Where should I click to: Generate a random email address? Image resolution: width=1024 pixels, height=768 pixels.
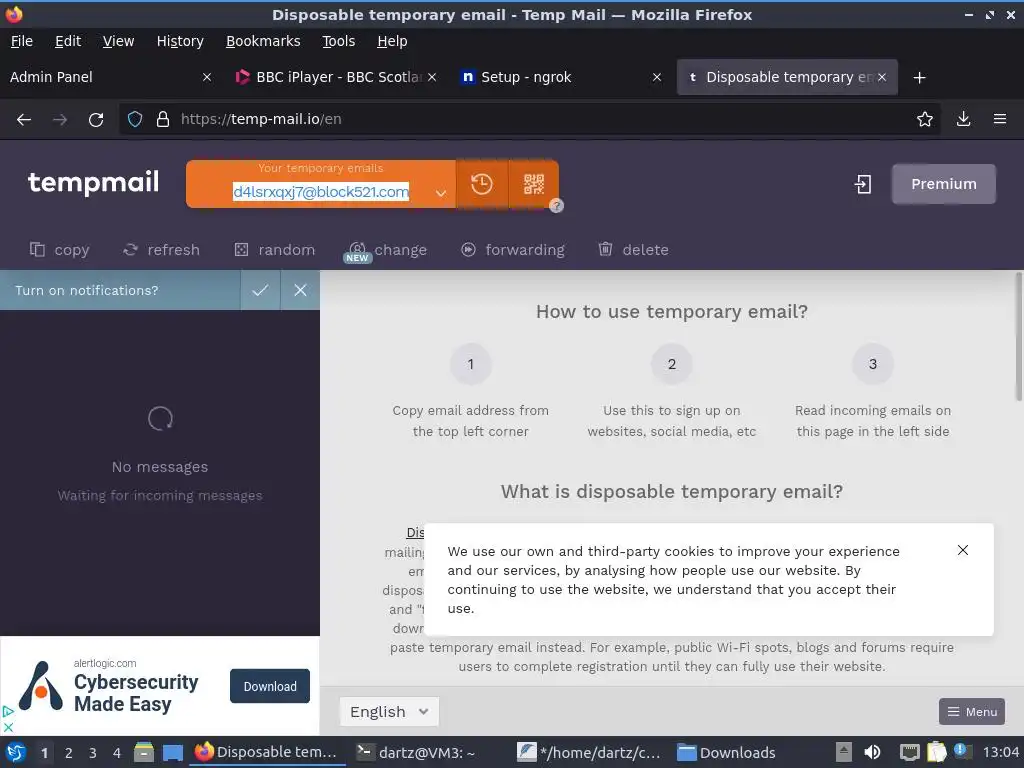click(274, 249)
